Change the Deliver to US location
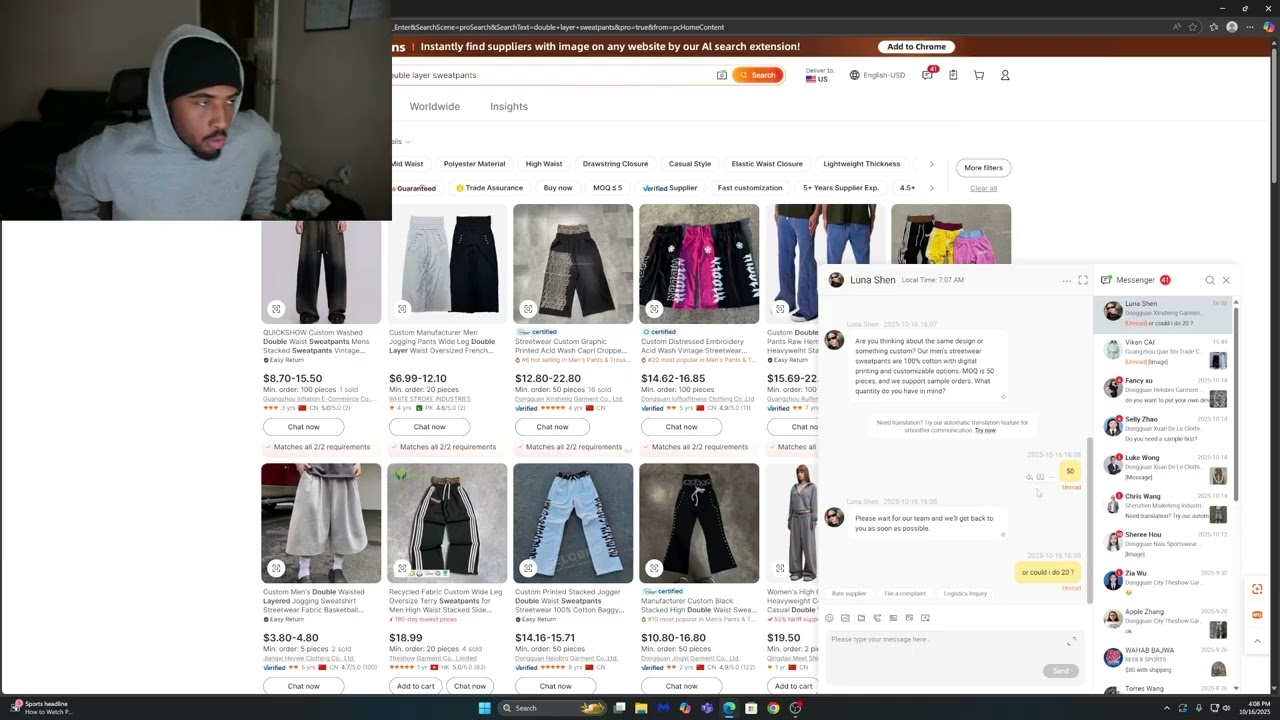This screenshot has height=720, width=1280. (x=819, y=75)
